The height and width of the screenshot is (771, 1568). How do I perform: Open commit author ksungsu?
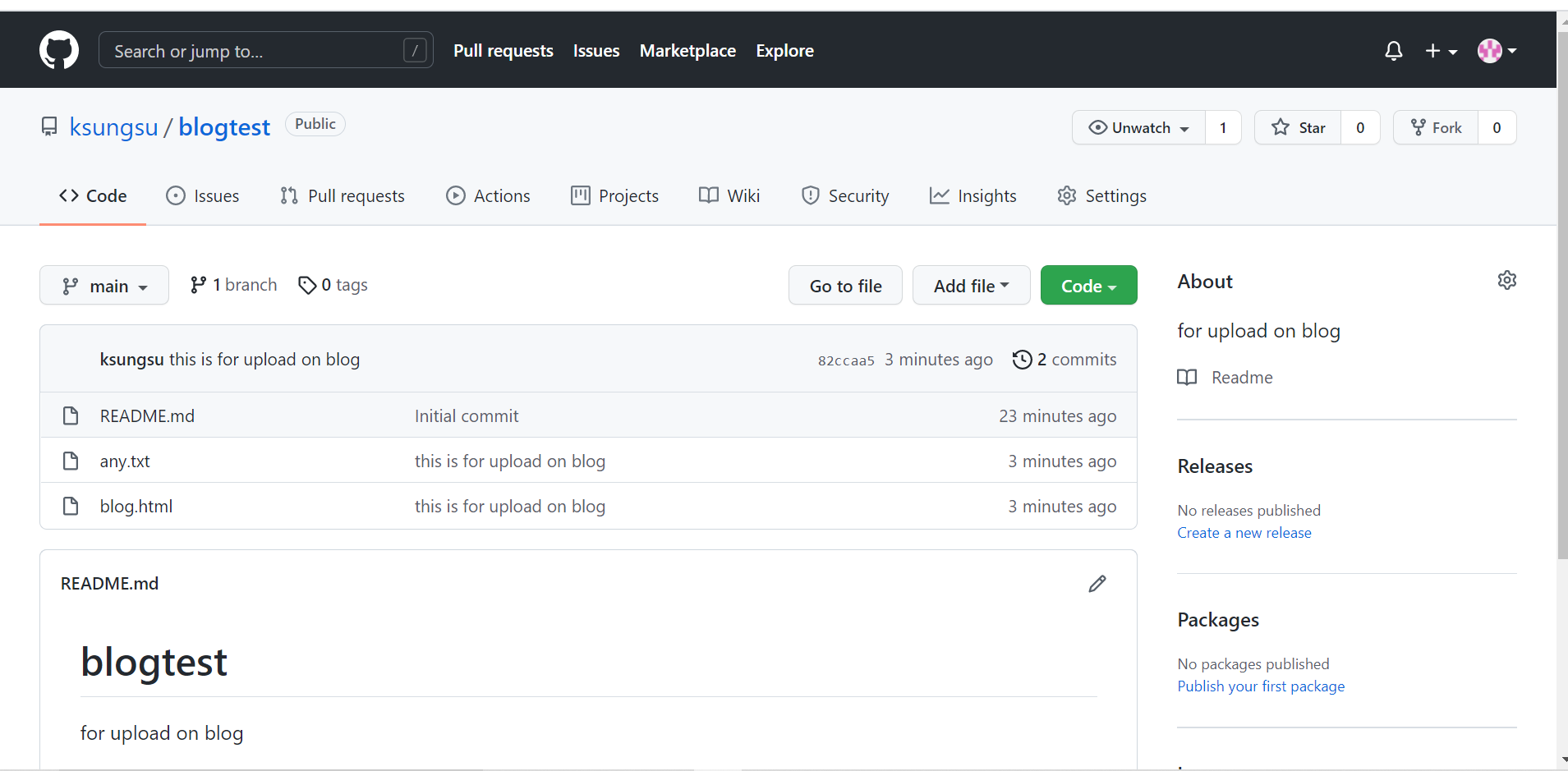[131, 360]
